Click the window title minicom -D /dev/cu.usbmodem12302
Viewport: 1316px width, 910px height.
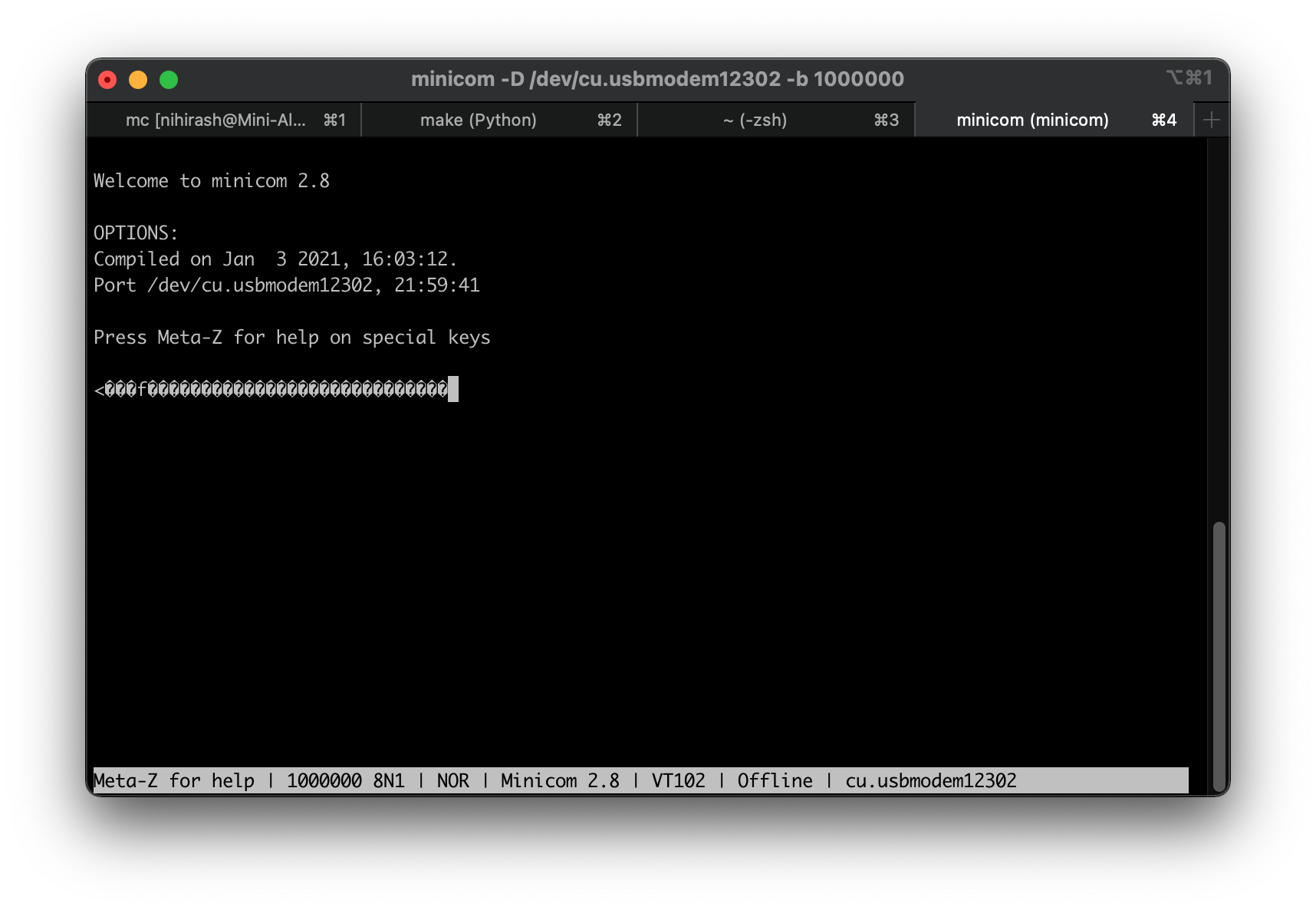pyautogui.click(x=657, y=79)
